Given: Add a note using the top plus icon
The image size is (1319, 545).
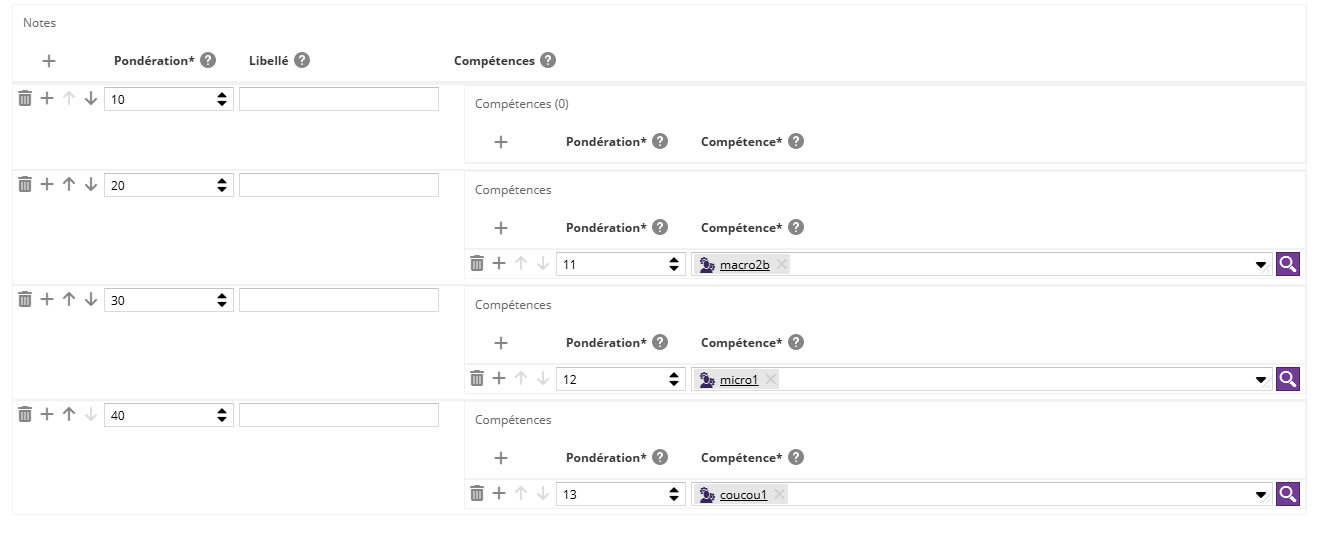Looking at the screenshot, I should [x=49, y=61].
